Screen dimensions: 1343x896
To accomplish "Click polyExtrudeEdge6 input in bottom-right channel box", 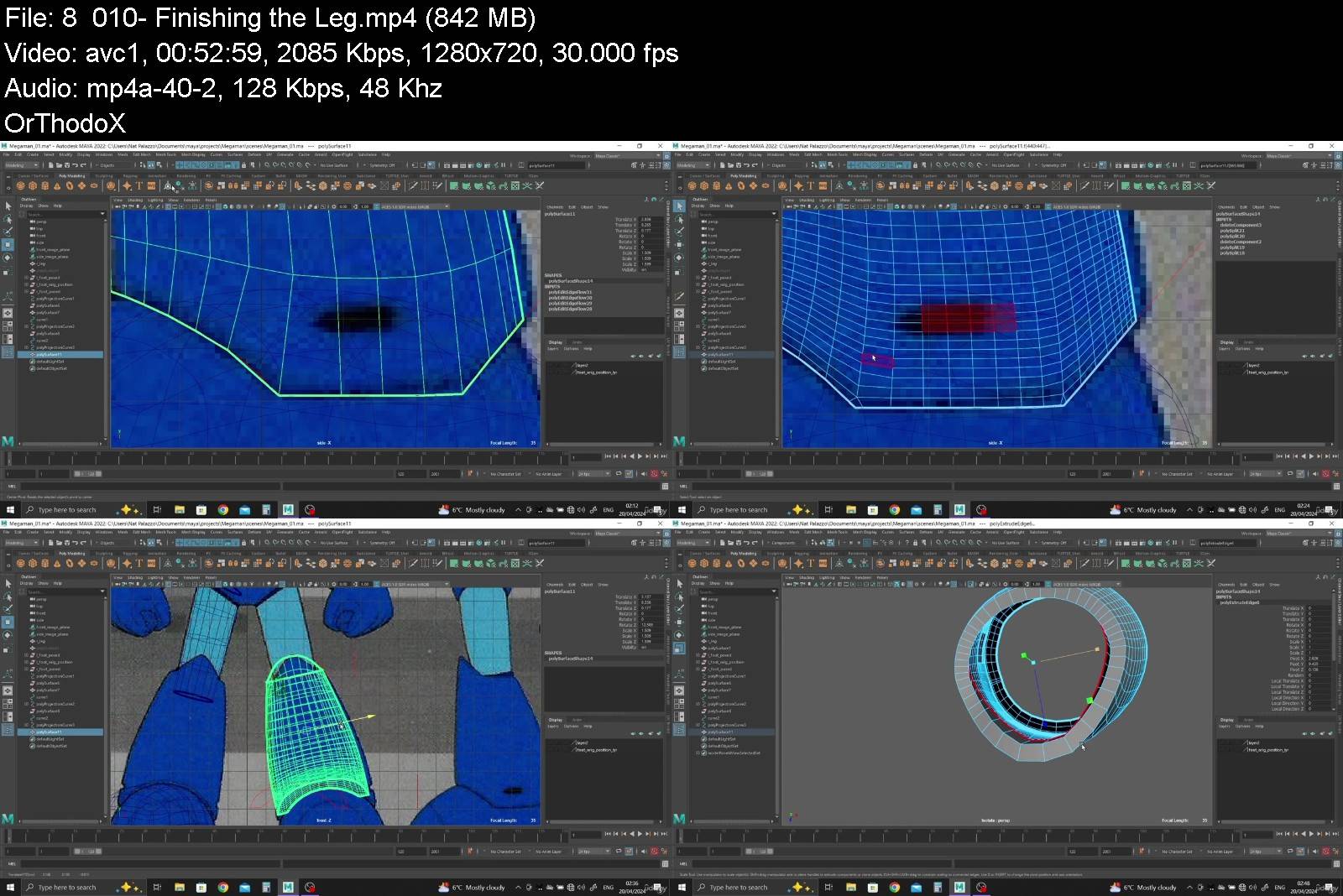I will pyautogui.click(x=1239, y=602).
